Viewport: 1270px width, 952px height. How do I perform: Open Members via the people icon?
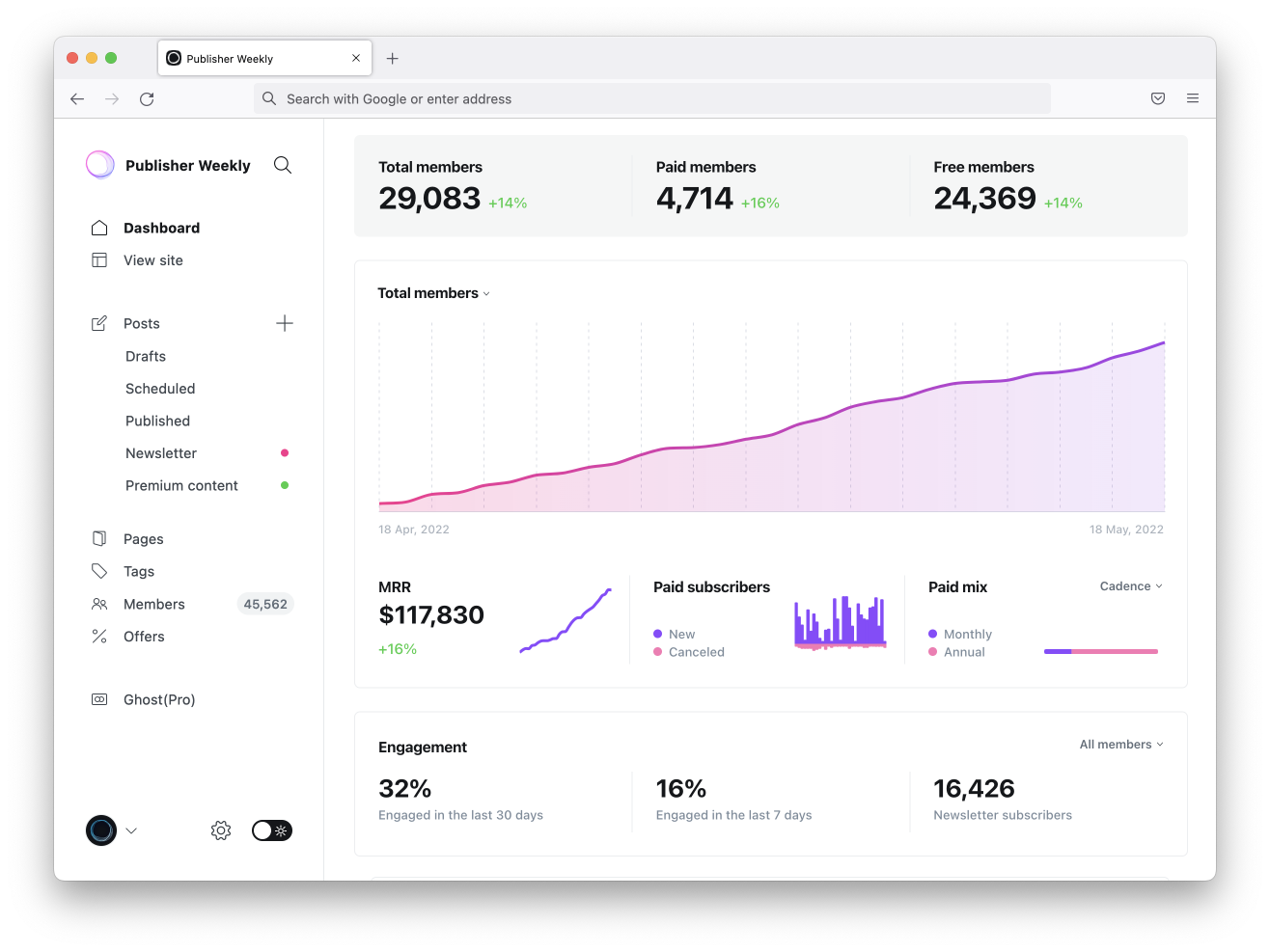click(x=99, y=604)
